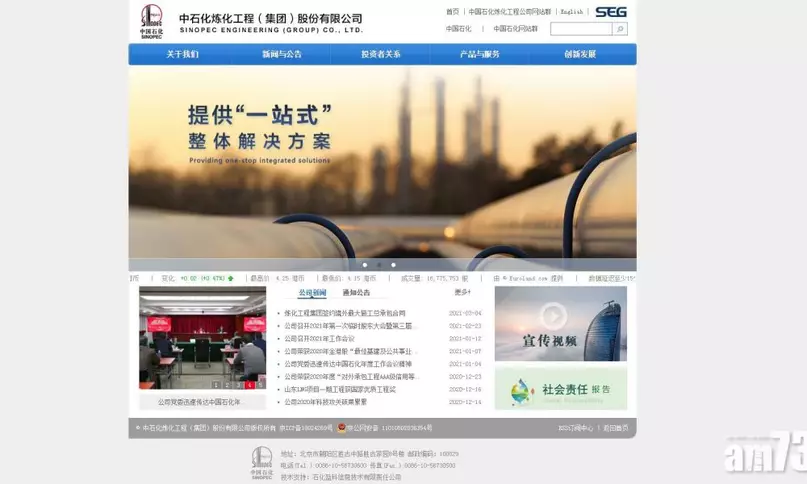Image resolution: width=807 pixels, height=484 pixels.
Task: Select slide 2 of news photos
Action: (227, 385)
